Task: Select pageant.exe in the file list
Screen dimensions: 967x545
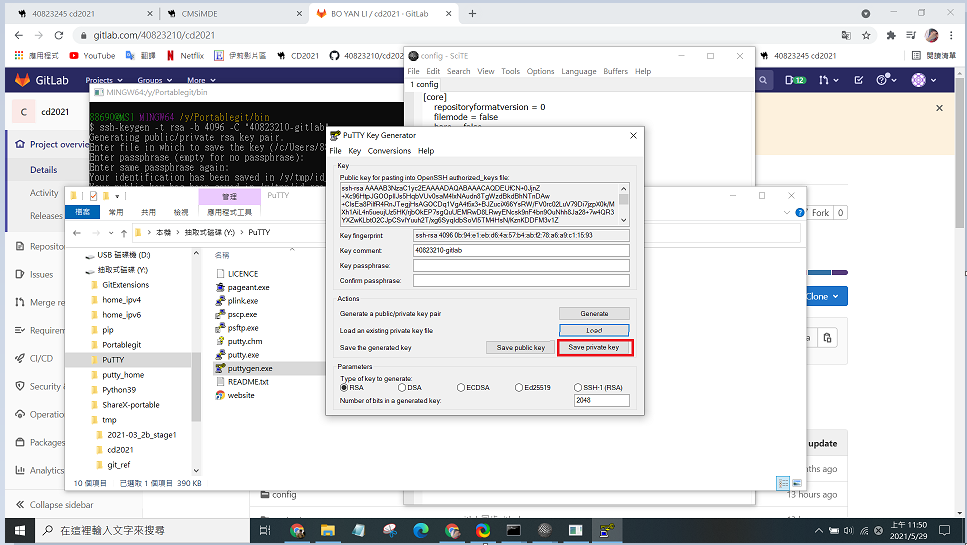Action: [249, 287]
